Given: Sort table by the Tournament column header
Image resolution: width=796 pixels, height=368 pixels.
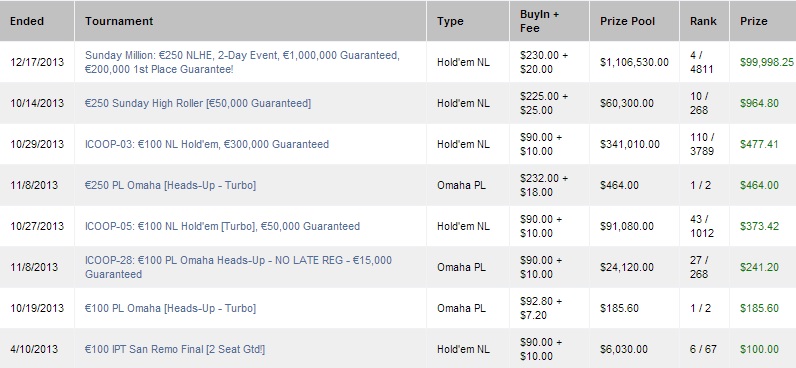Looking at the screenshot, I should pos(119,21).
